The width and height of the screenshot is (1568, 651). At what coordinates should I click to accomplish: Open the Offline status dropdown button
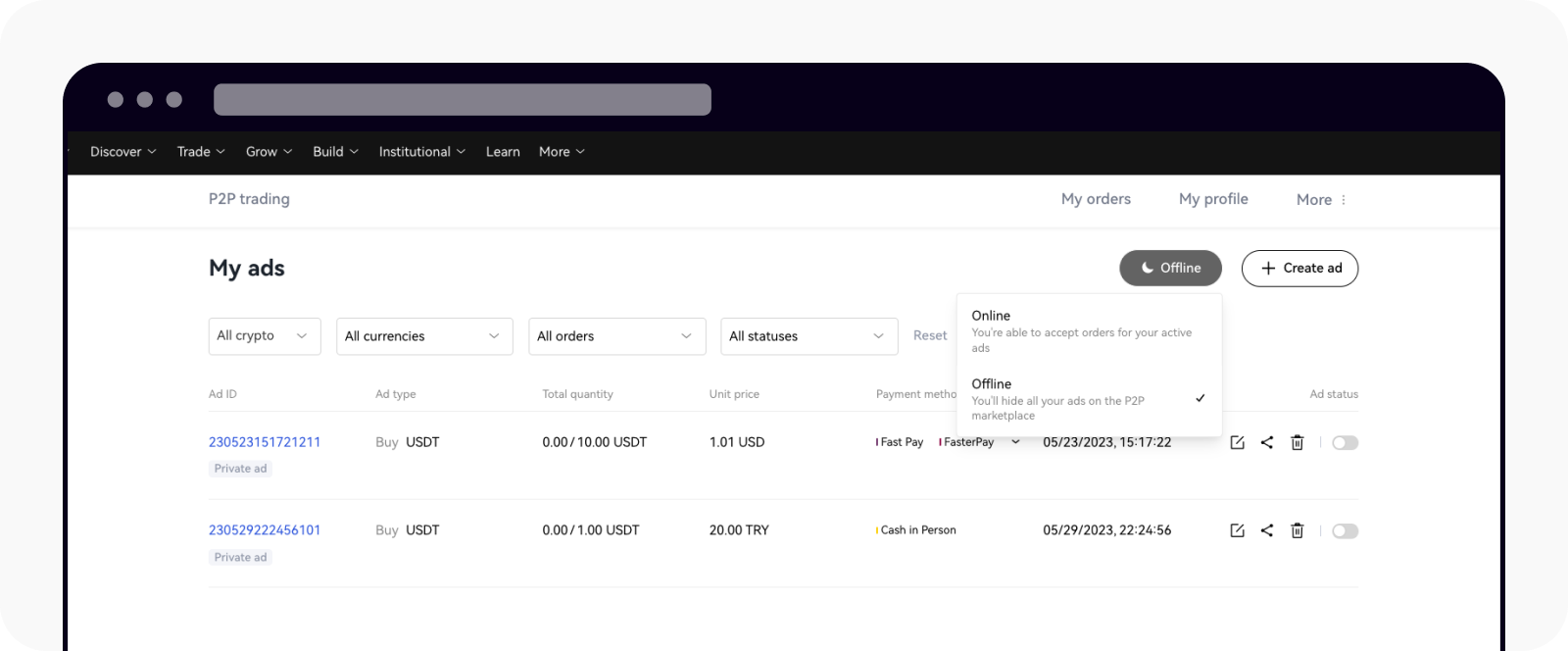point(1170,268)
